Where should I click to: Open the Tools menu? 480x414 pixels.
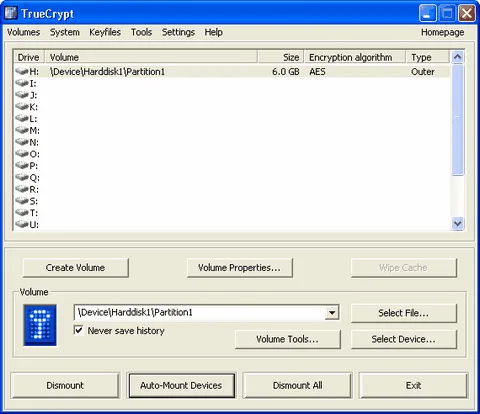point(141,32)
